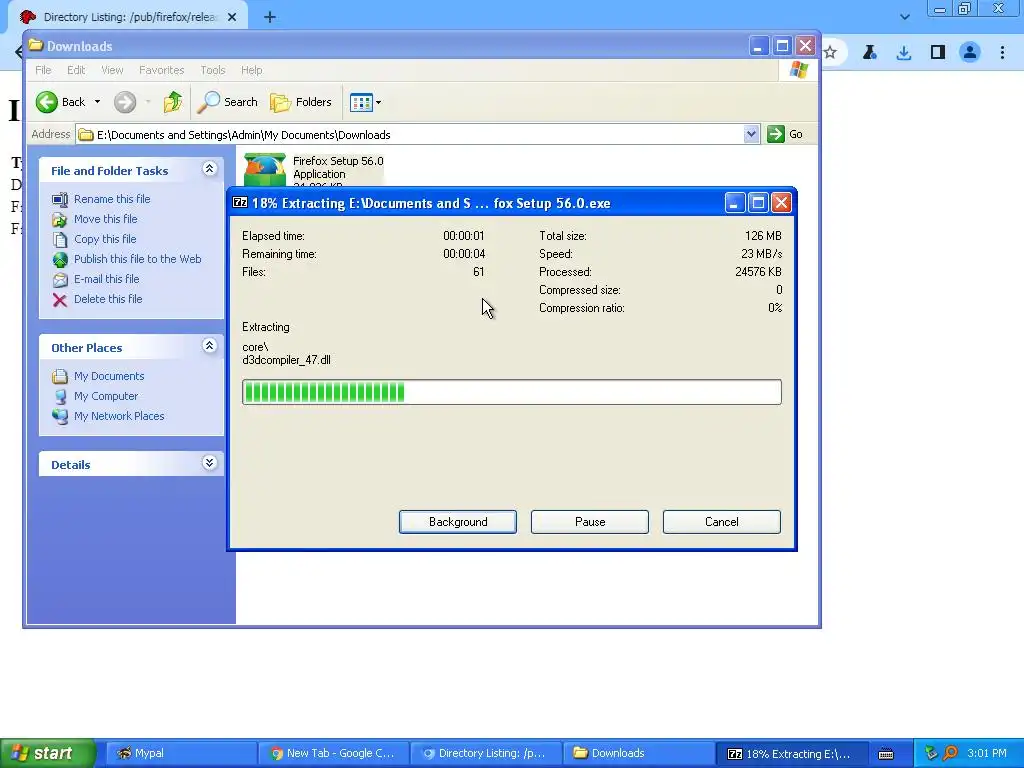This screenshot has height=768, width=1024.
Task: Open the Edit menu
Action: click(x=76, y=70)
